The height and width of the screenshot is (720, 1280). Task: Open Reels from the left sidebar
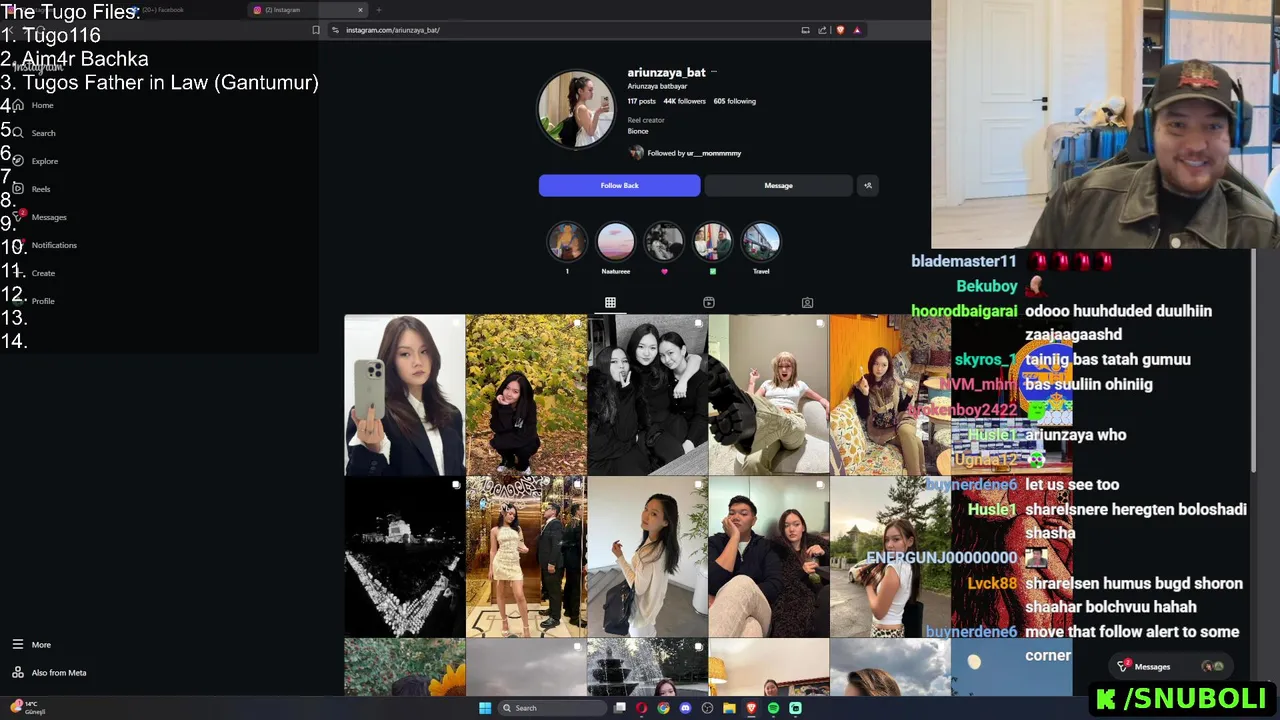click(31, 189)
